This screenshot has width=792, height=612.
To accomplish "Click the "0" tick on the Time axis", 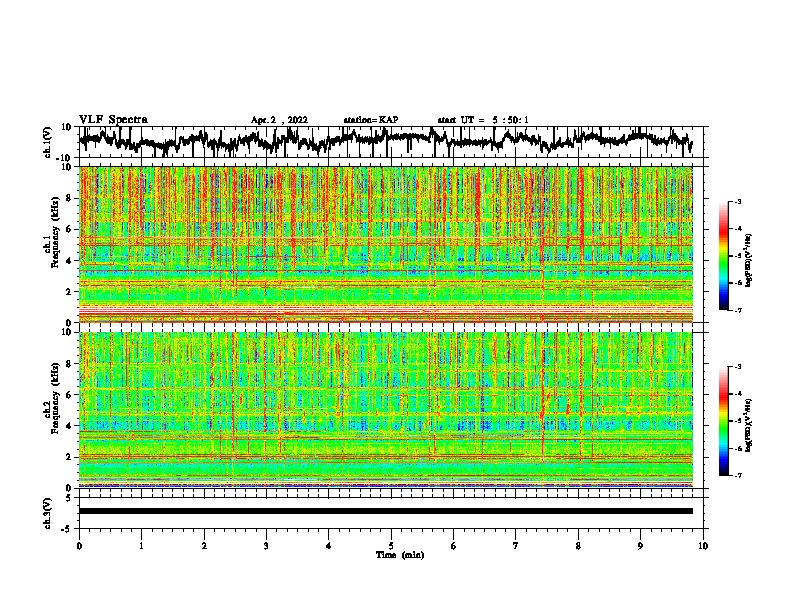I will tap(79, 546).
